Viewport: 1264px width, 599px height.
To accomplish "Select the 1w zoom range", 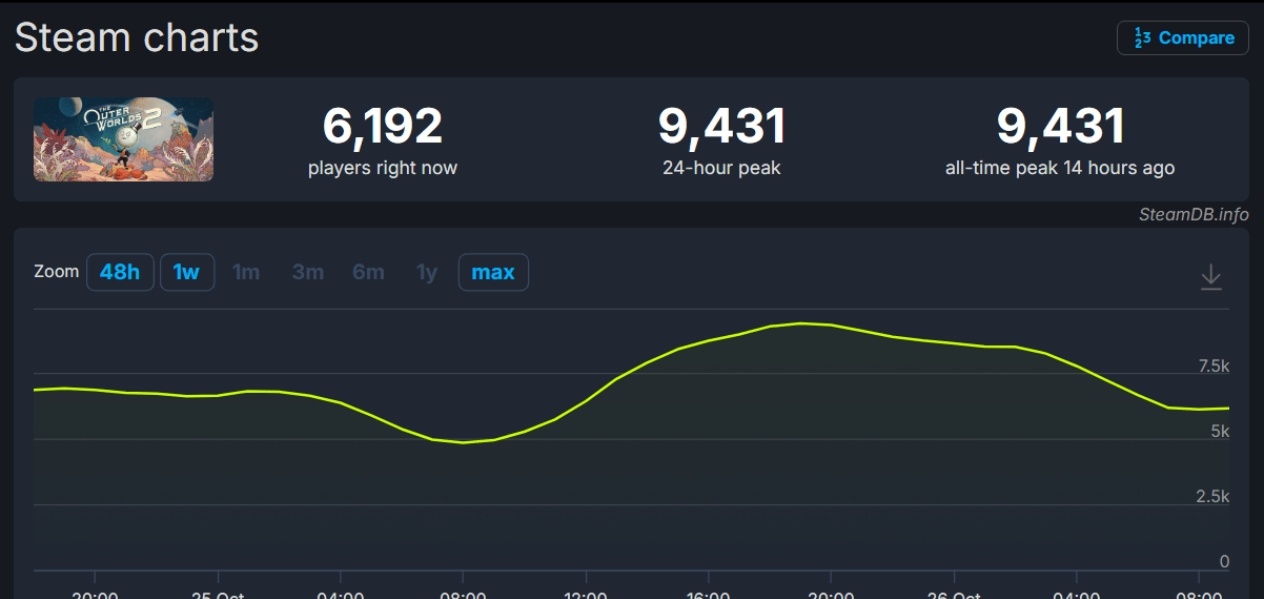I will pos(187,272).
